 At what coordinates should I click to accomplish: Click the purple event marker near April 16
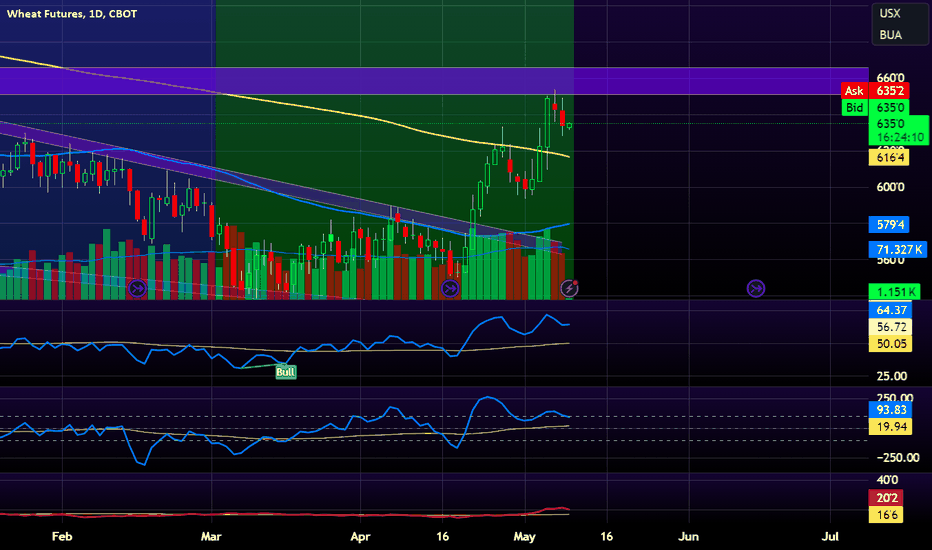[x=450, y=289]
